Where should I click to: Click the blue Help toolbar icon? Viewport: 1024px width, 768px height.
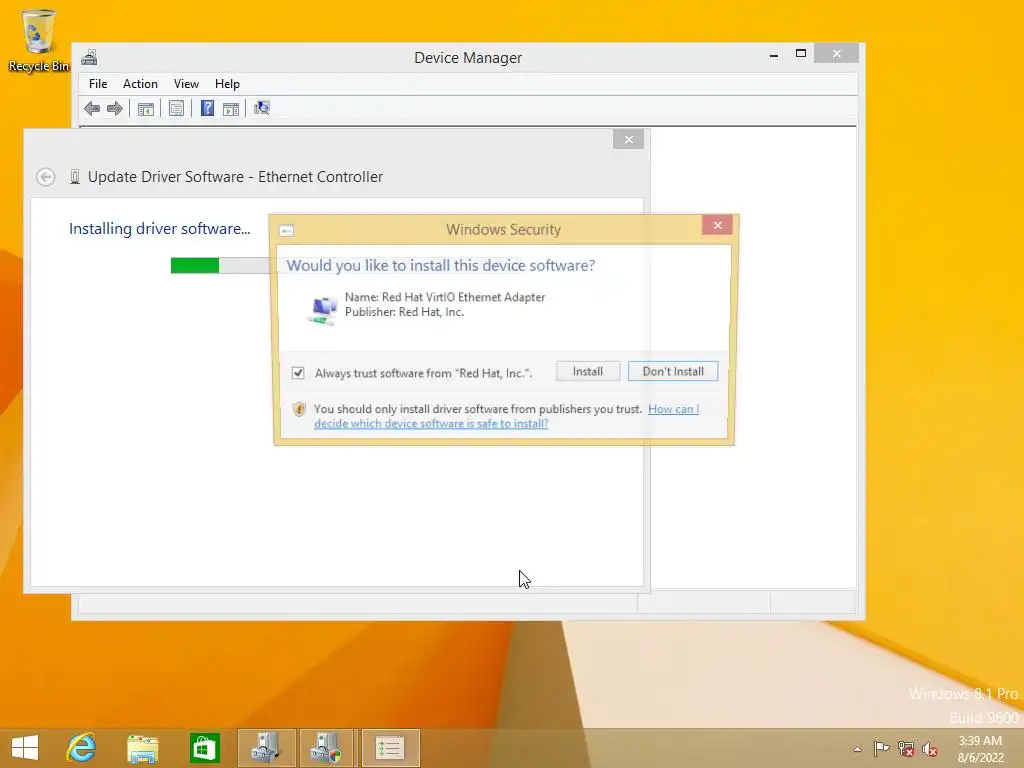tap(207, 108)
